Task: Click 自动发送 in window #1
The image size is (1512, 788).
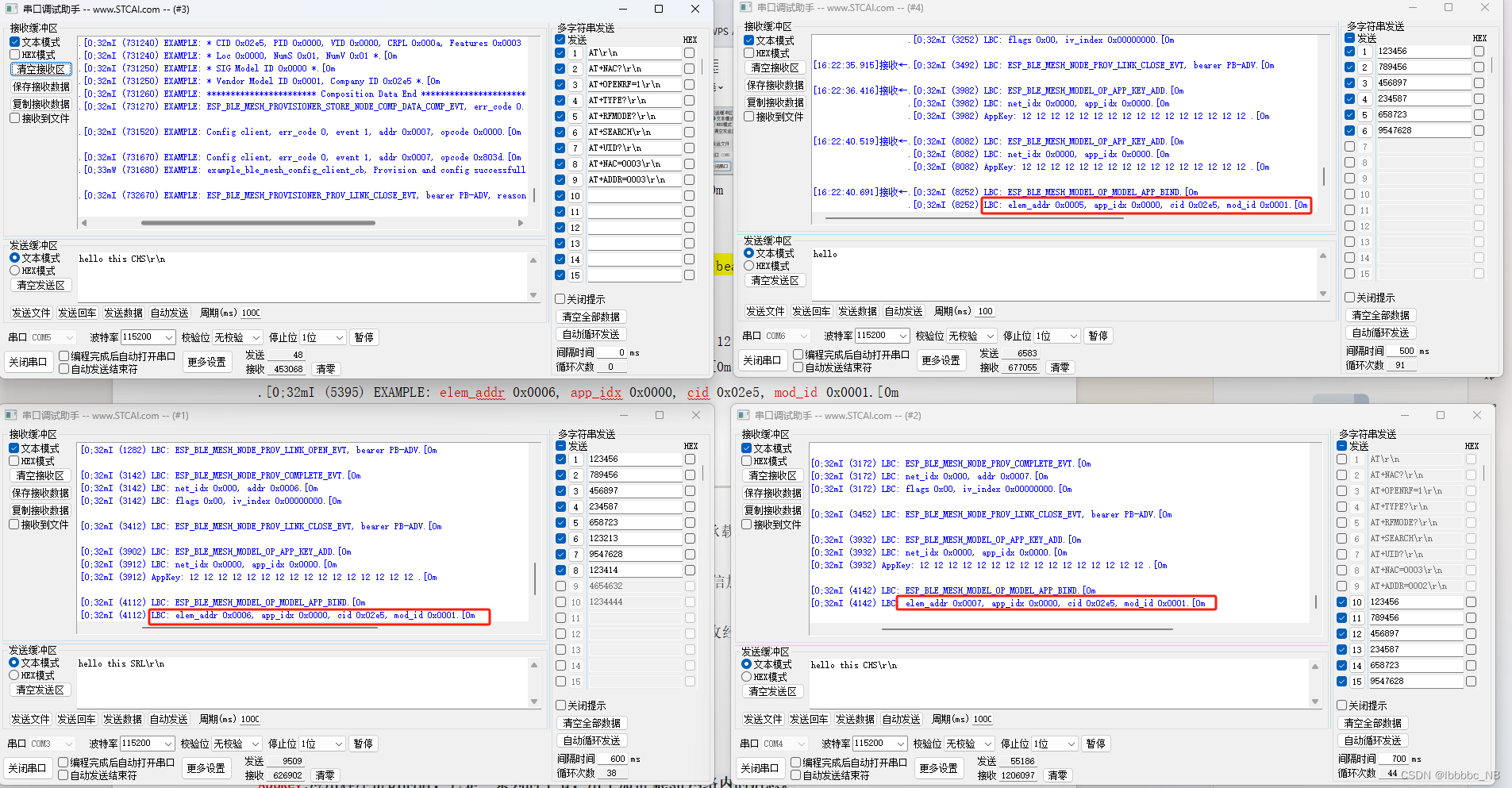Action: (169, 719)
